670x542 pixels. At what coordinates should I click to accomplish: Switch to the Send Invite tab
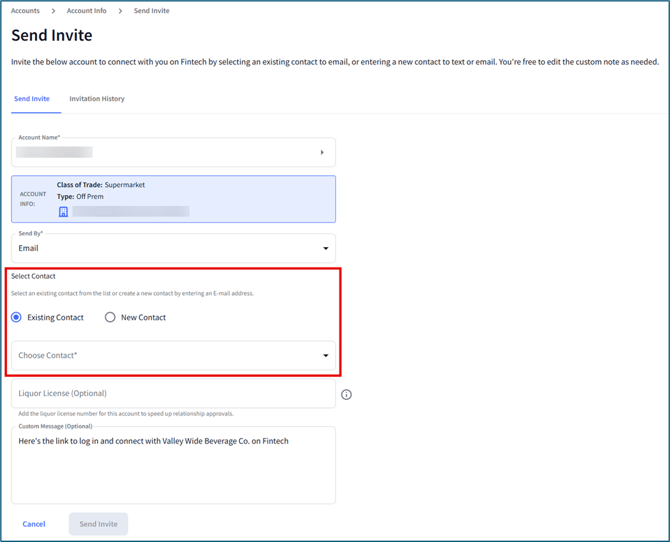[32, 99]
